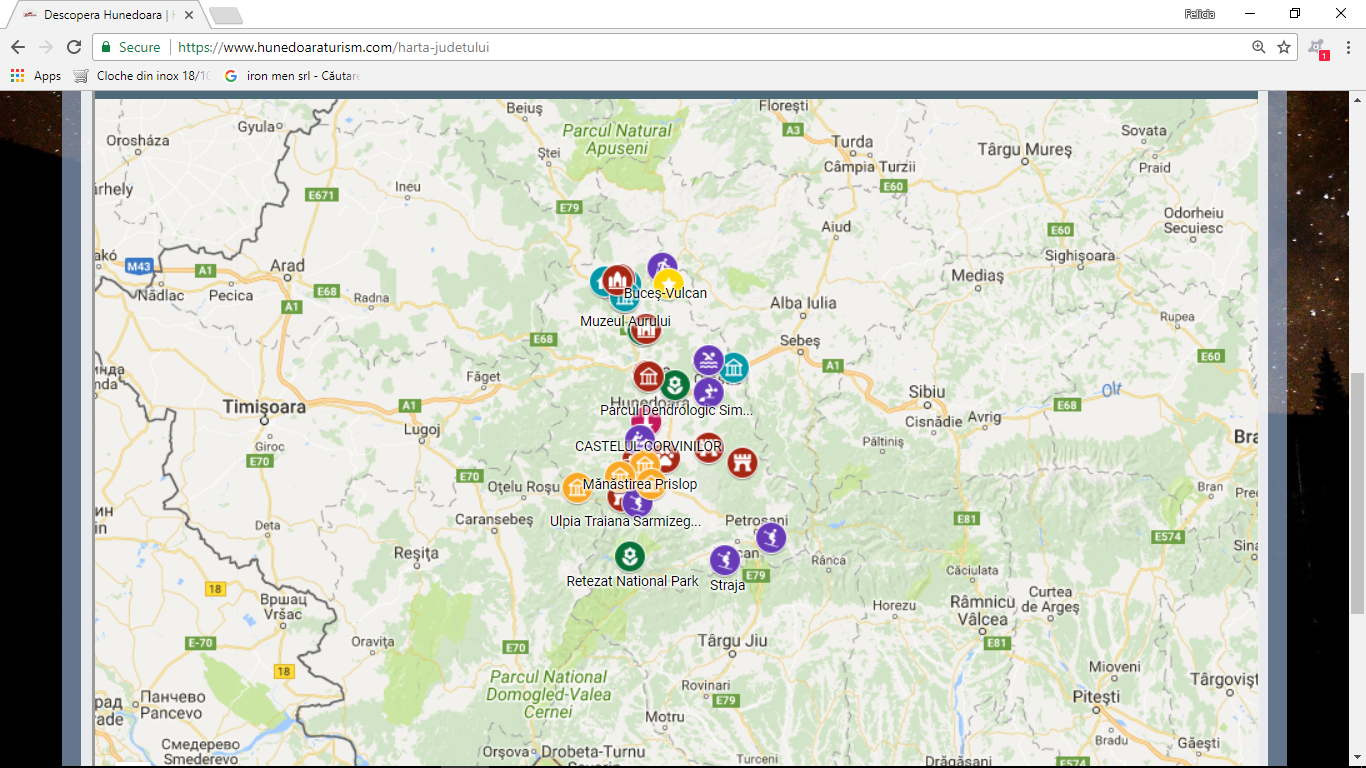Click the yellow star marker near Buceș-Vulcan
The height and width of the screenshot is (768, 1366).
tap(668, 283)
